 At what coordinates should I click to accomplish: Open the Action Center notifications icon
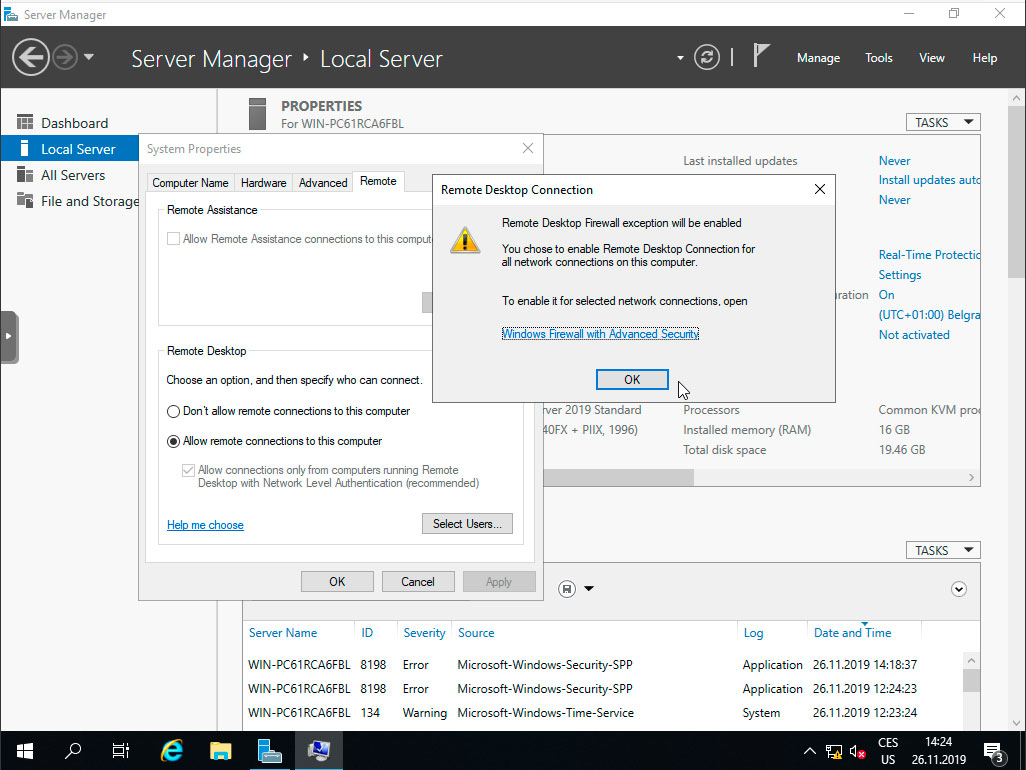tap(993, 751)
